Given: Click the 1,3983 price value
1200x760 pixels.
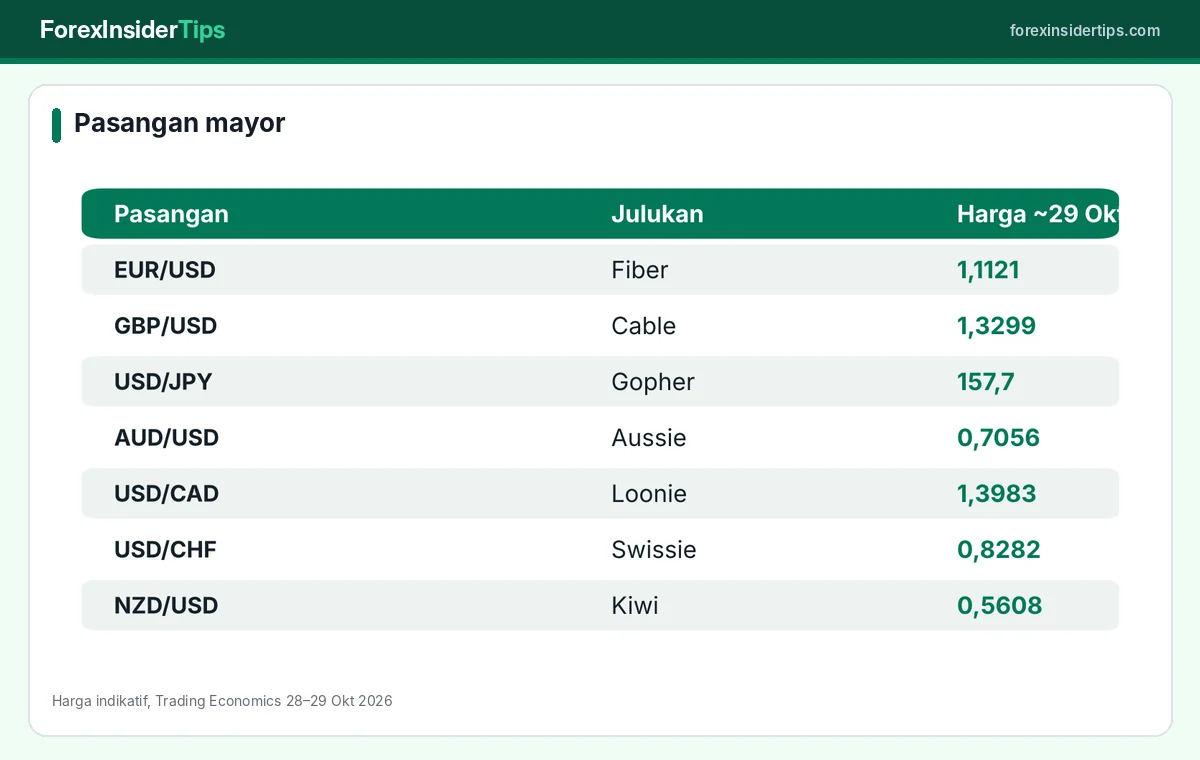Looking at the screenshot, I should click(x=996, y=494).
